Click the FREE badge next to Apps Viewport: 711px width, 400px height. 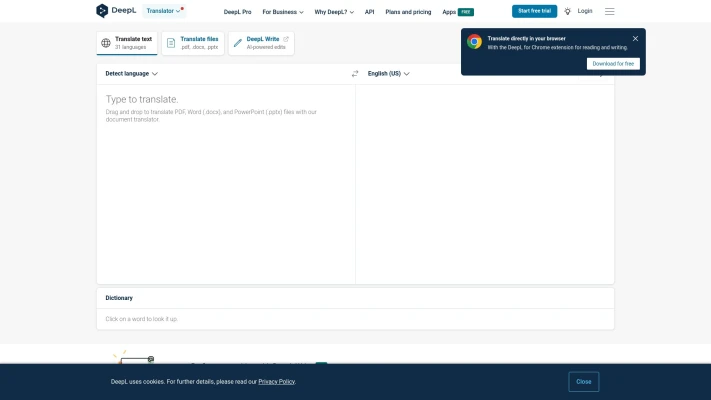[466, 12]
